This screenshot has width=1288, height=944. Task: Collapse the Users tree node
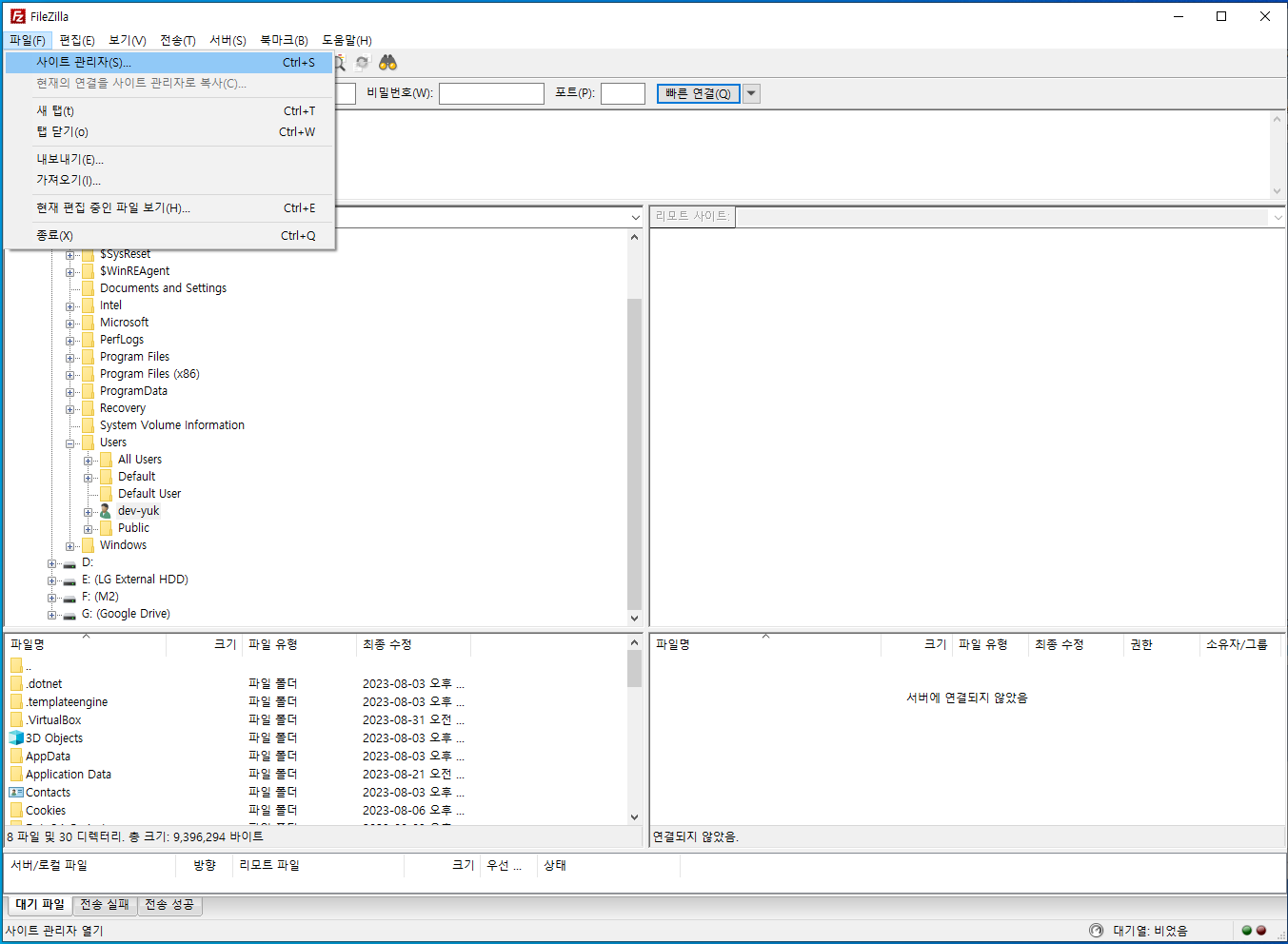pyautogui.click(x=69, y=443)
